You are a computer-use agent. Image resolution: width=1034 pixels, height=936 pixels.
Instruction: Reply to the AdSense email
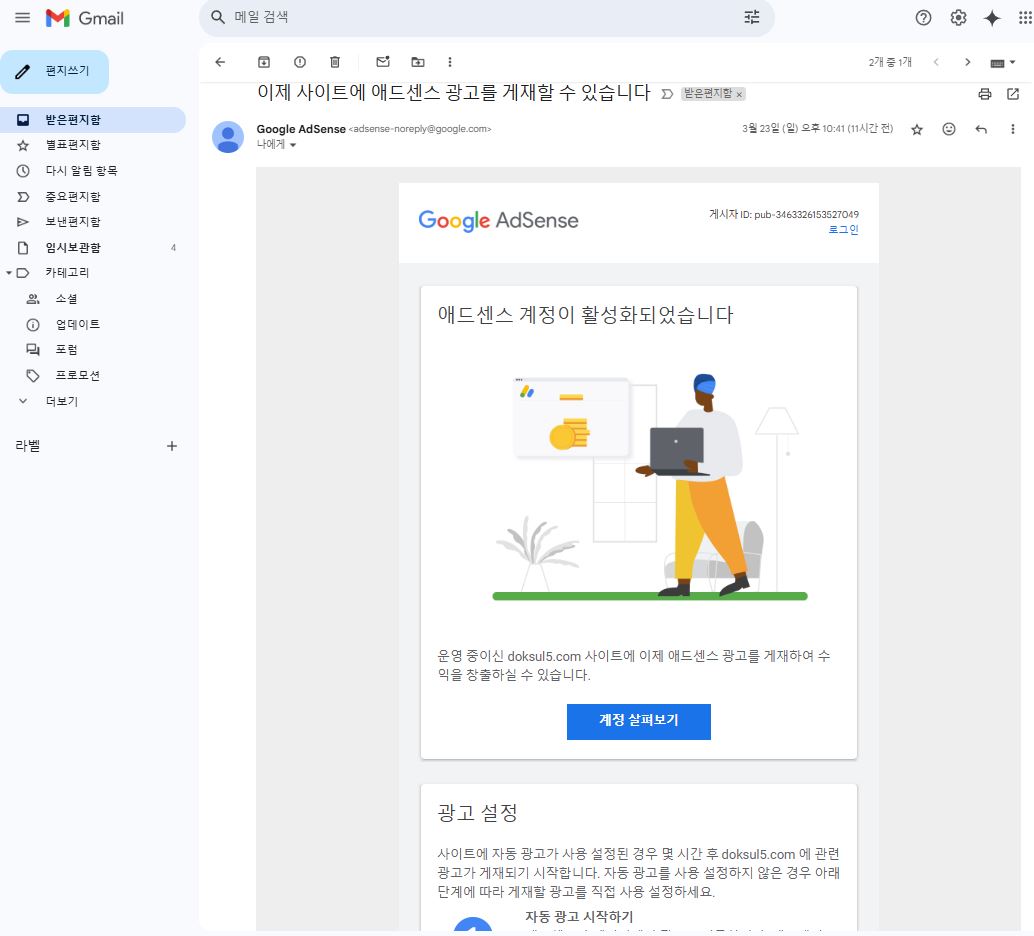pyautogui.click(x=981, y=129)
